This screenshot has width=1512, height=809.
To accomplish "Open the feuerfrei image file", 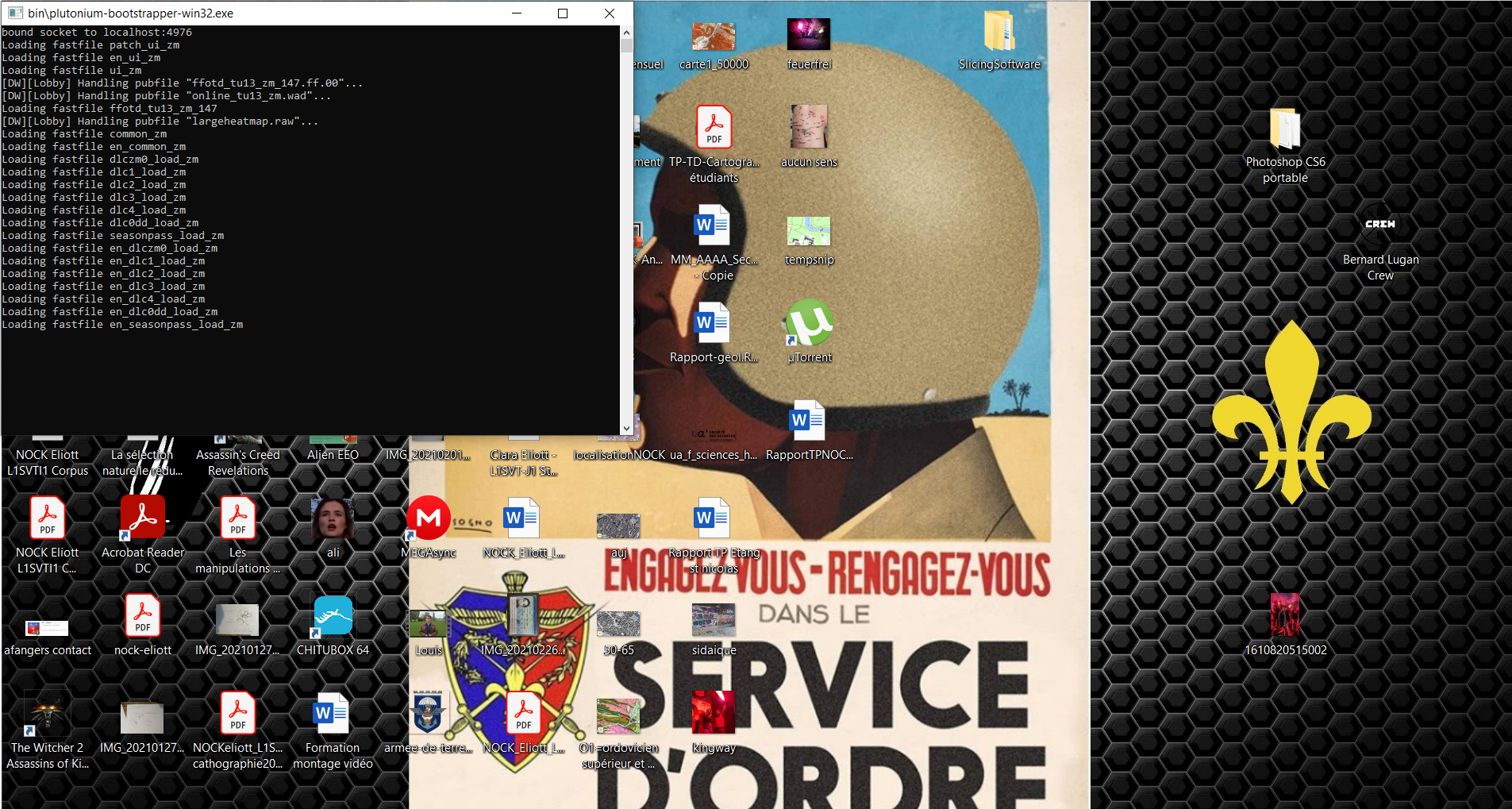I will 809,35.
